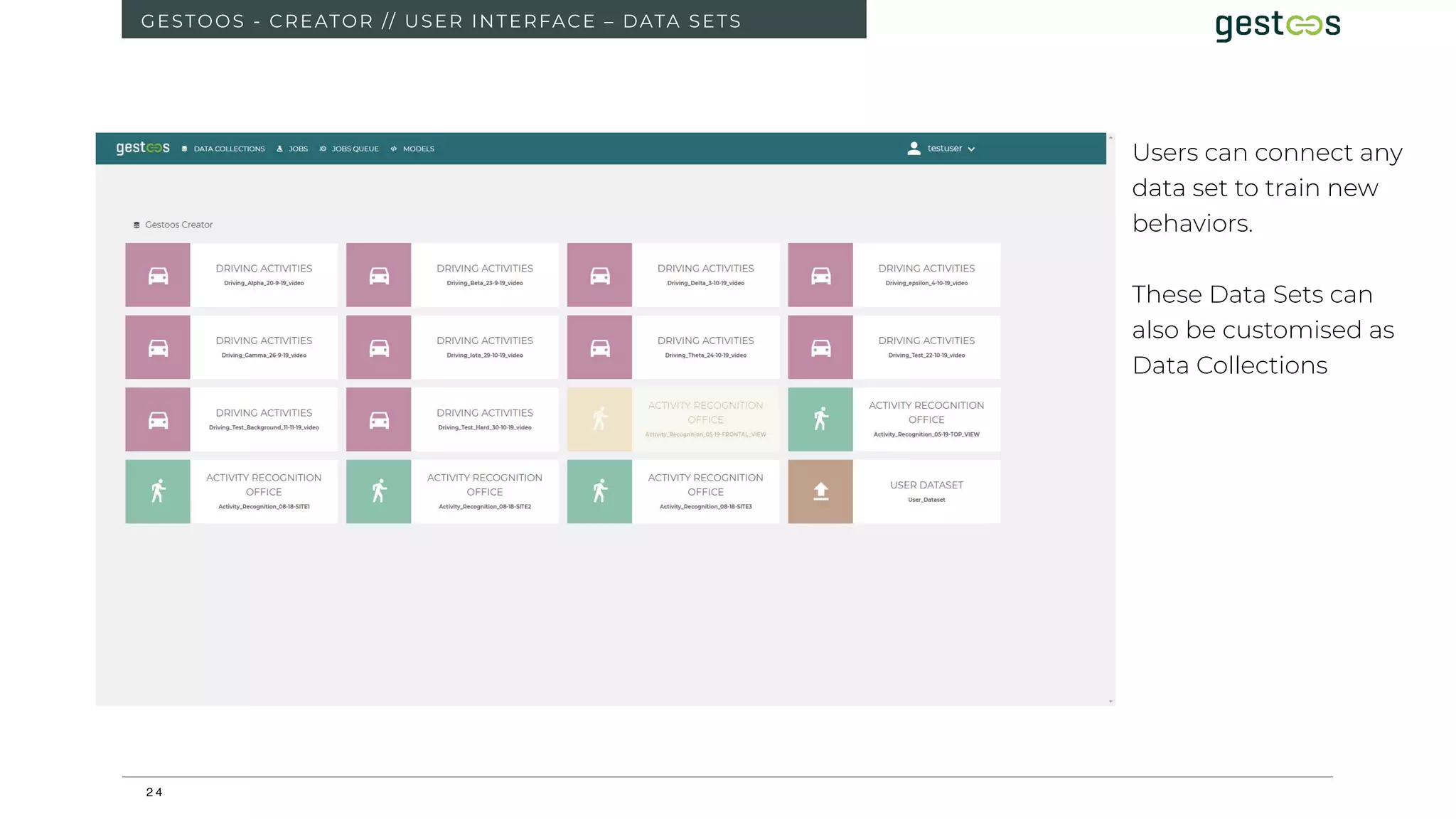Select Activity_Recognition_08-18-SITE1 card label

(264, 507)
